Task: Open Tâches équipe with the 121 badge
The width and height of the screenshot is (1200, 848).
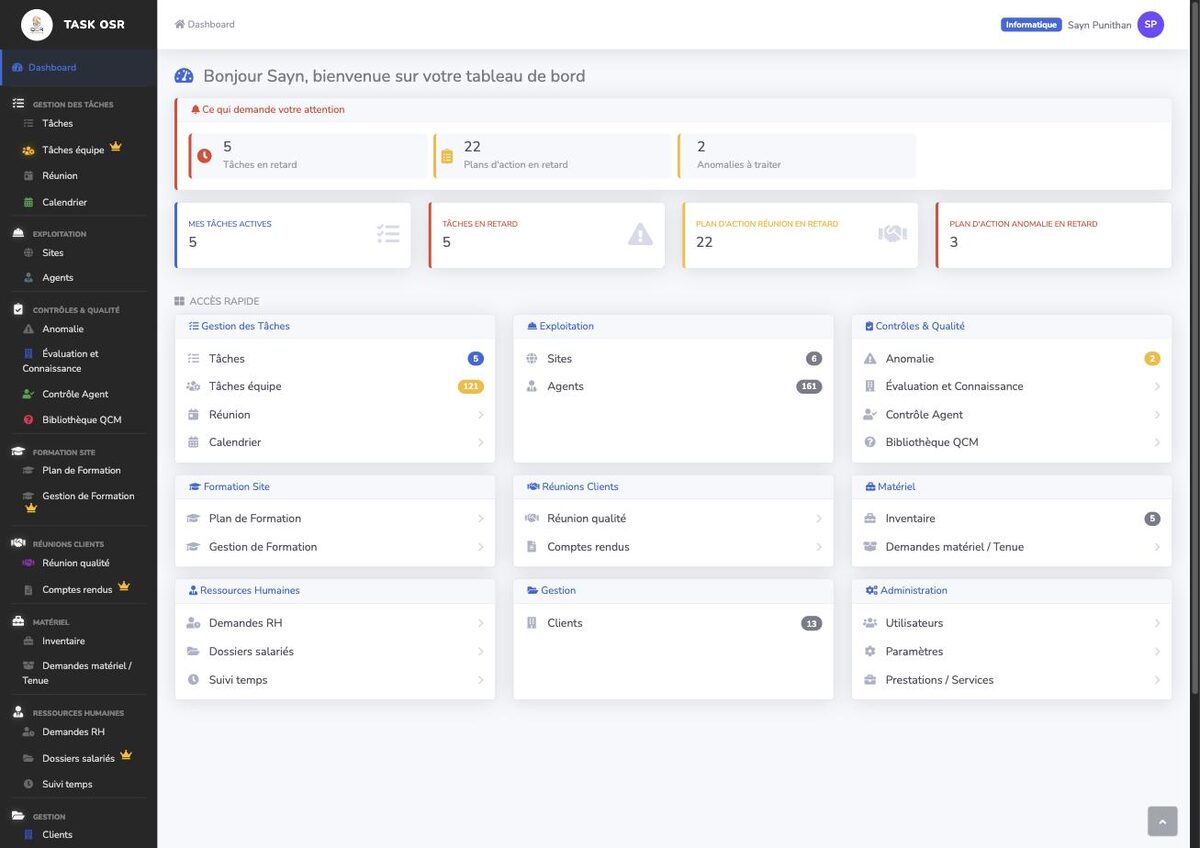Action: click(335, 386)
